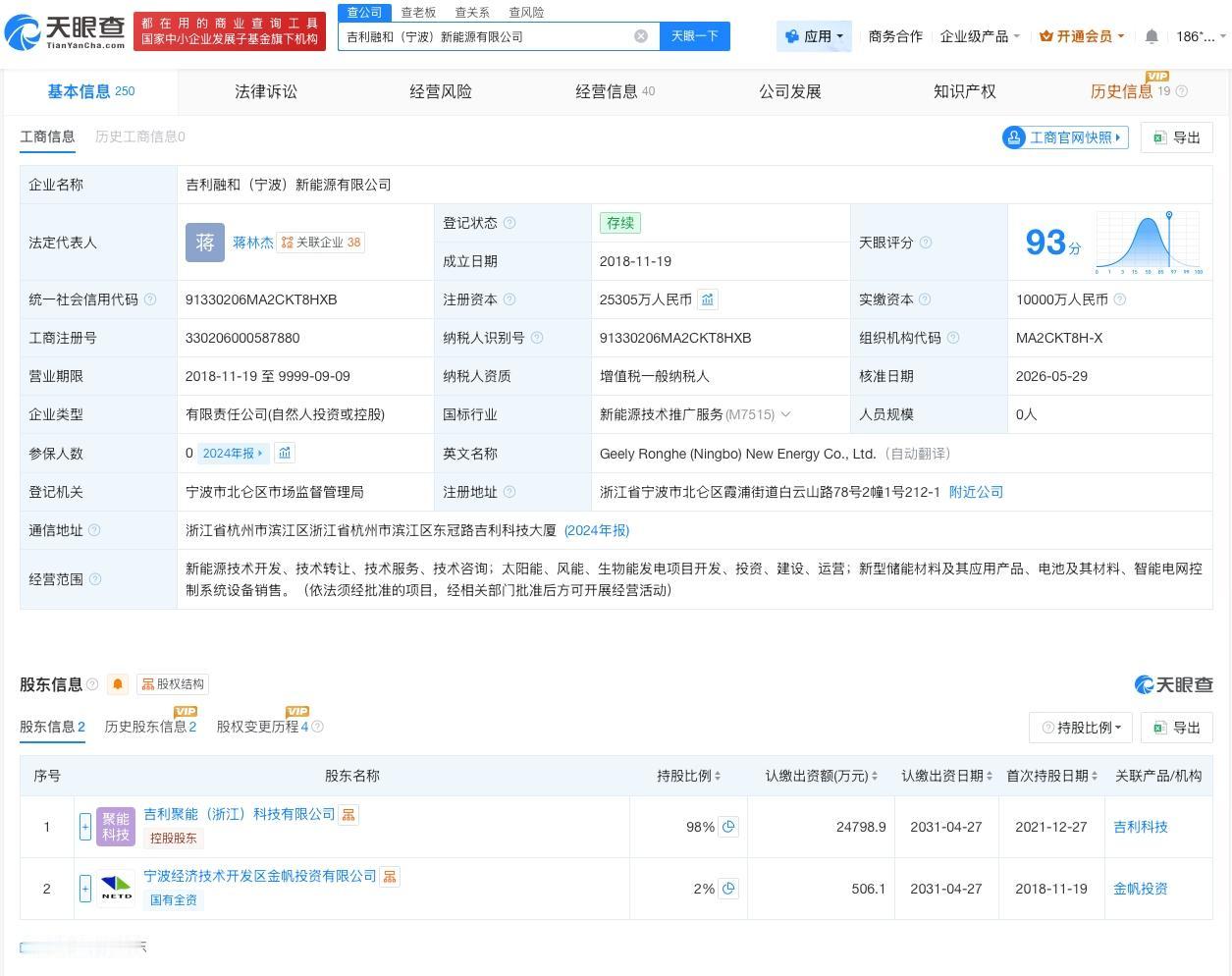1232x976 pixels.
Task: Export business info with 导出 button
Action: (x=1177, y=137)
